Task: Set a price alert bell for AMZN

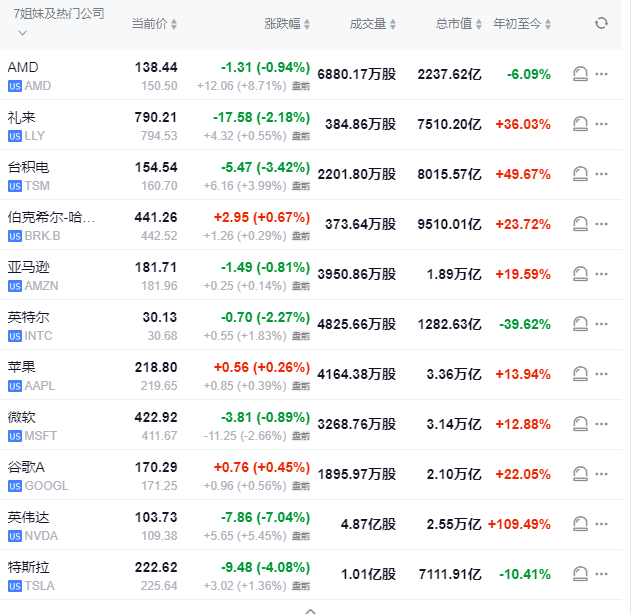Action: [x=580, y=274]
